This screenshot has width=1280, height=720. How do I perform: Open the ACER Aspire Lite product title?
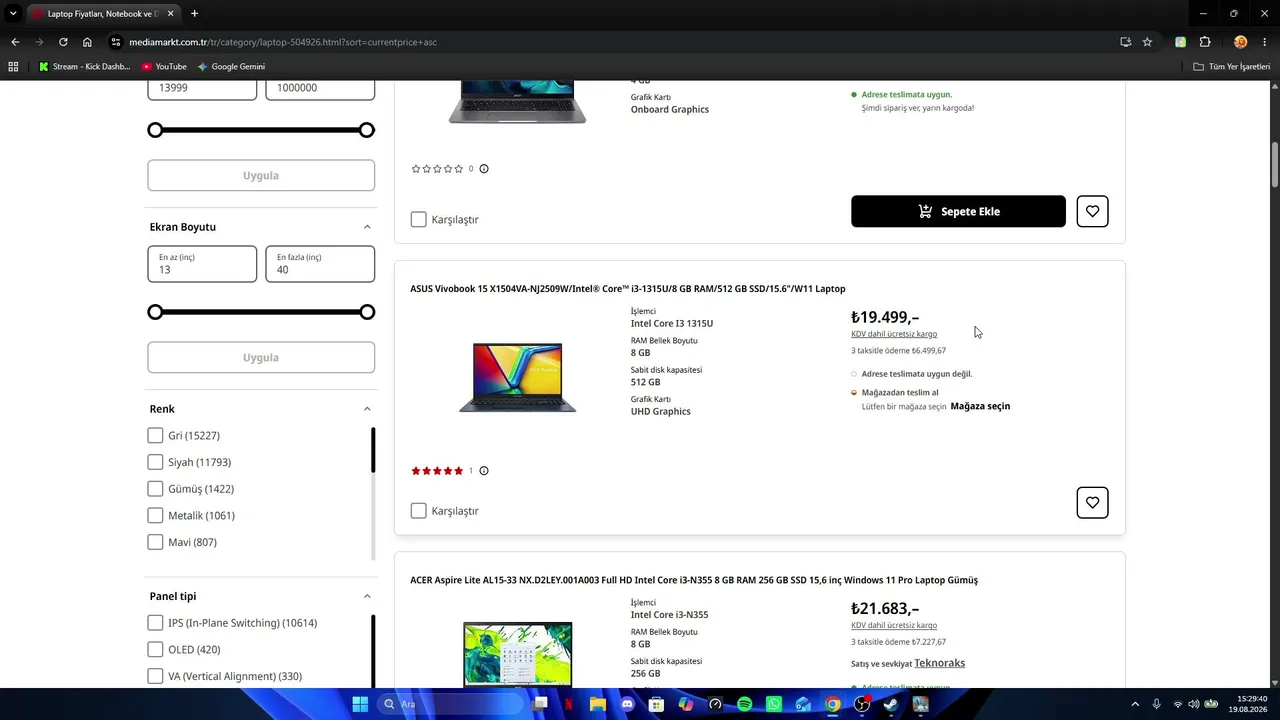pos(694,580)
